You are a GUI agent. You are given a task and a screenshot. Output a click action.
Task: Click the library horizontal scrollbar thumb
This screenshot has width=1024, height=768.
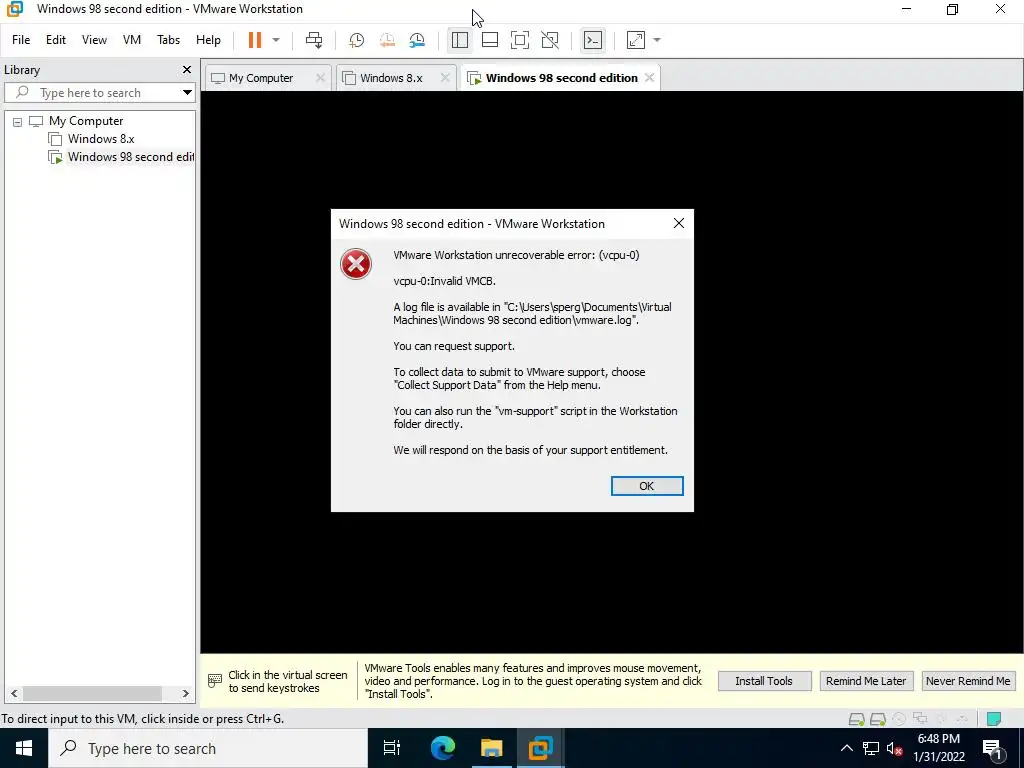(x=92, y=694)
